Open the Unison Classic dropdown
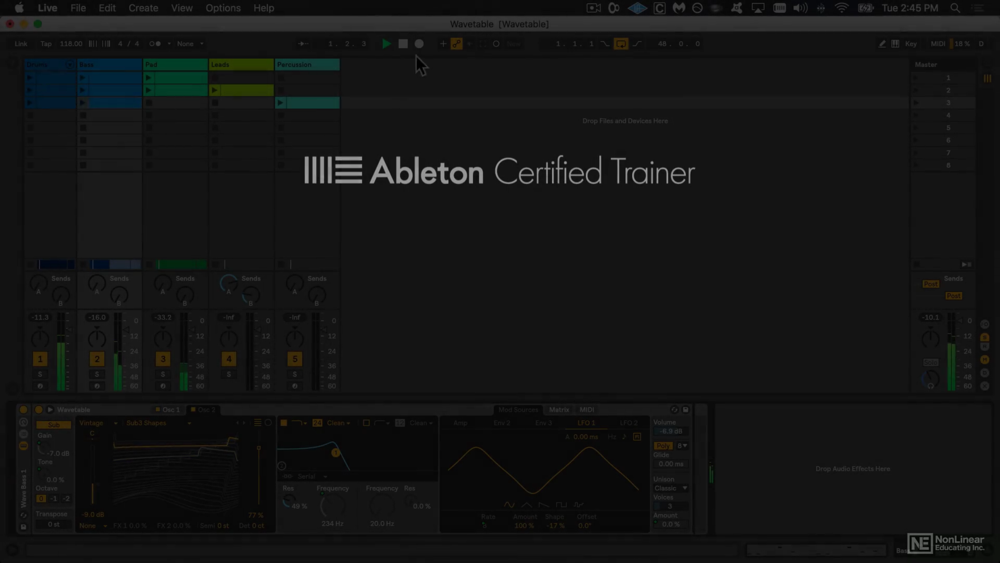 point(670,488)
